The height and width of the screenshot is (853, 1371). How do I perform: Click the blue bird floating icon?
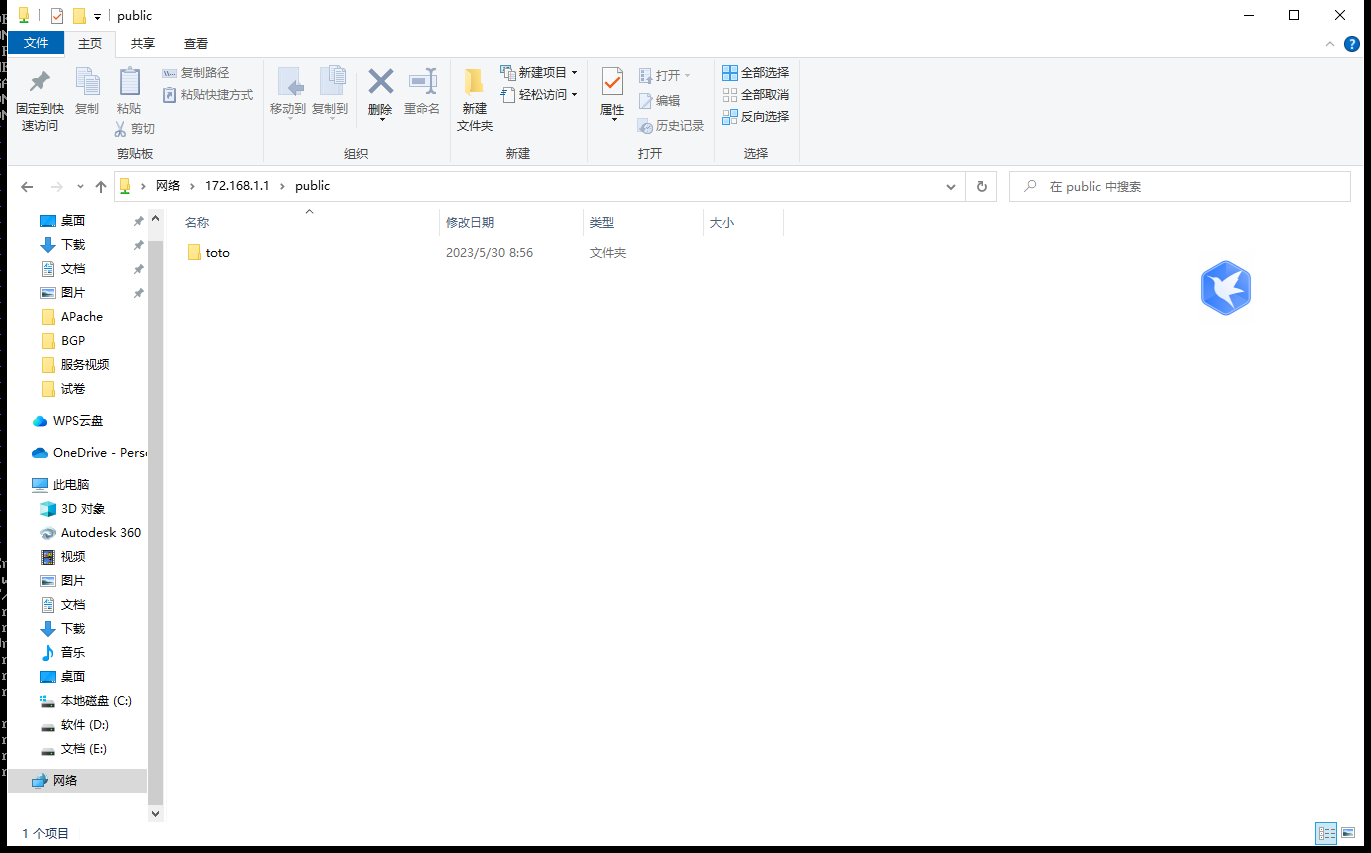point(1226,288)
